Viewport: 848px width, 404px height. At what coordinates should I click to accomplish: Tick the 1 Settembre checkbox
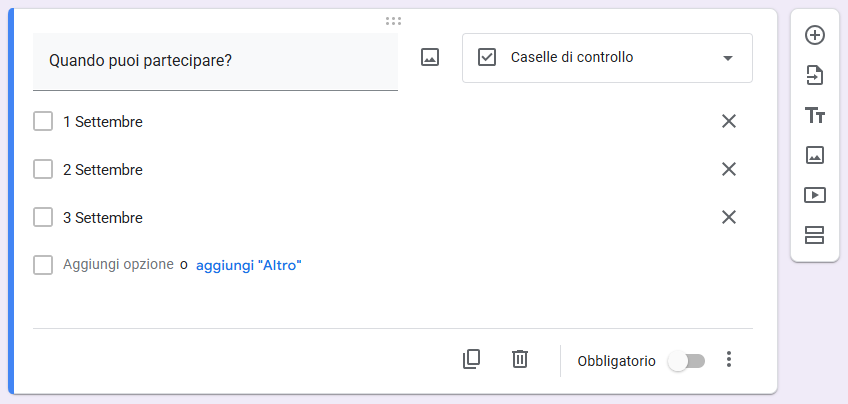[x=43, y=122]
